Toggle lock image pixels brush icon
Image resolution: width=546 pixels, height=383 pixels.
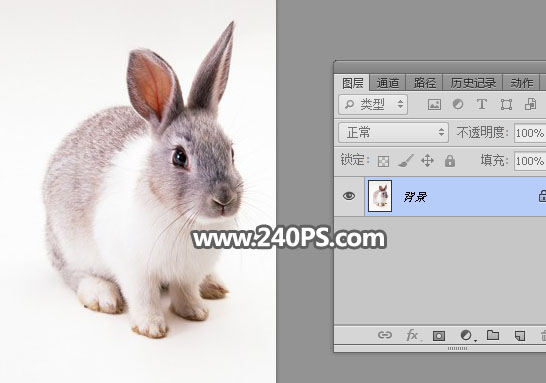[406, 161]
